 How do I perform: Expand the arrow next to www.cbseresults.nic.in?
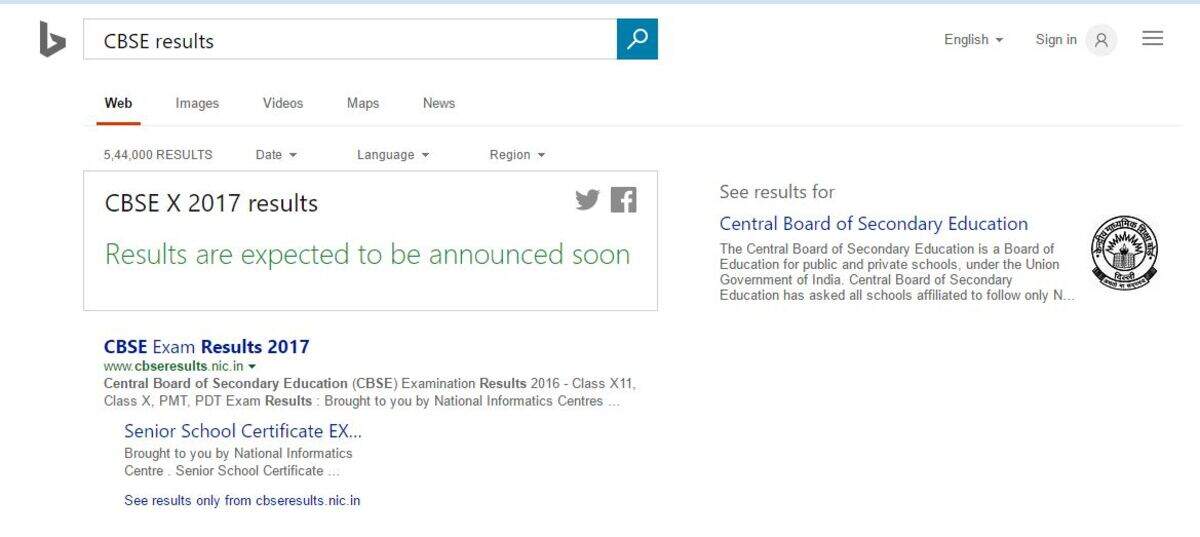(252, 367)
